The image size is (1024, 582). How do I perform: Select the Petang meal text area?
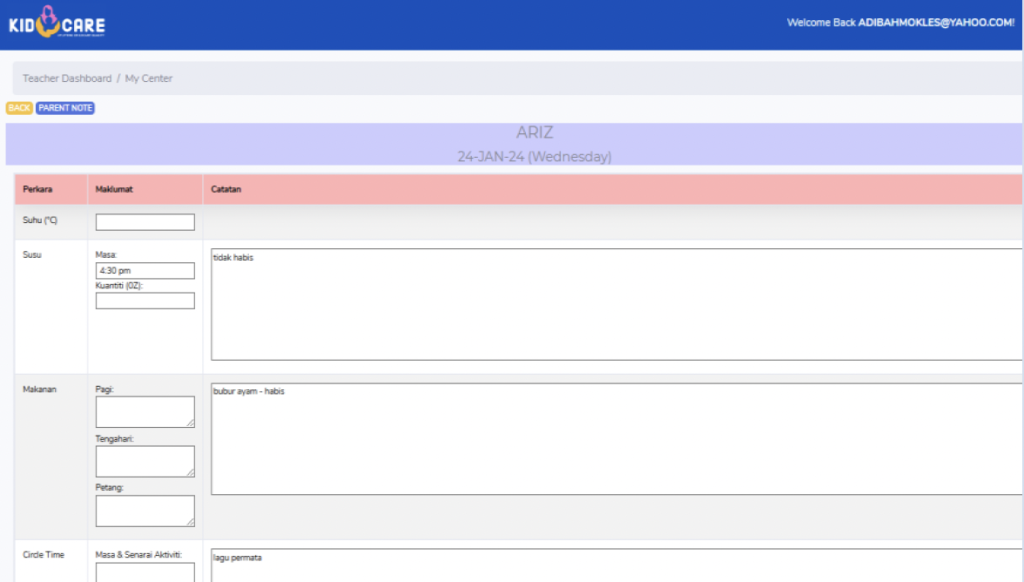pyautogui.click(x=145, y=510)
